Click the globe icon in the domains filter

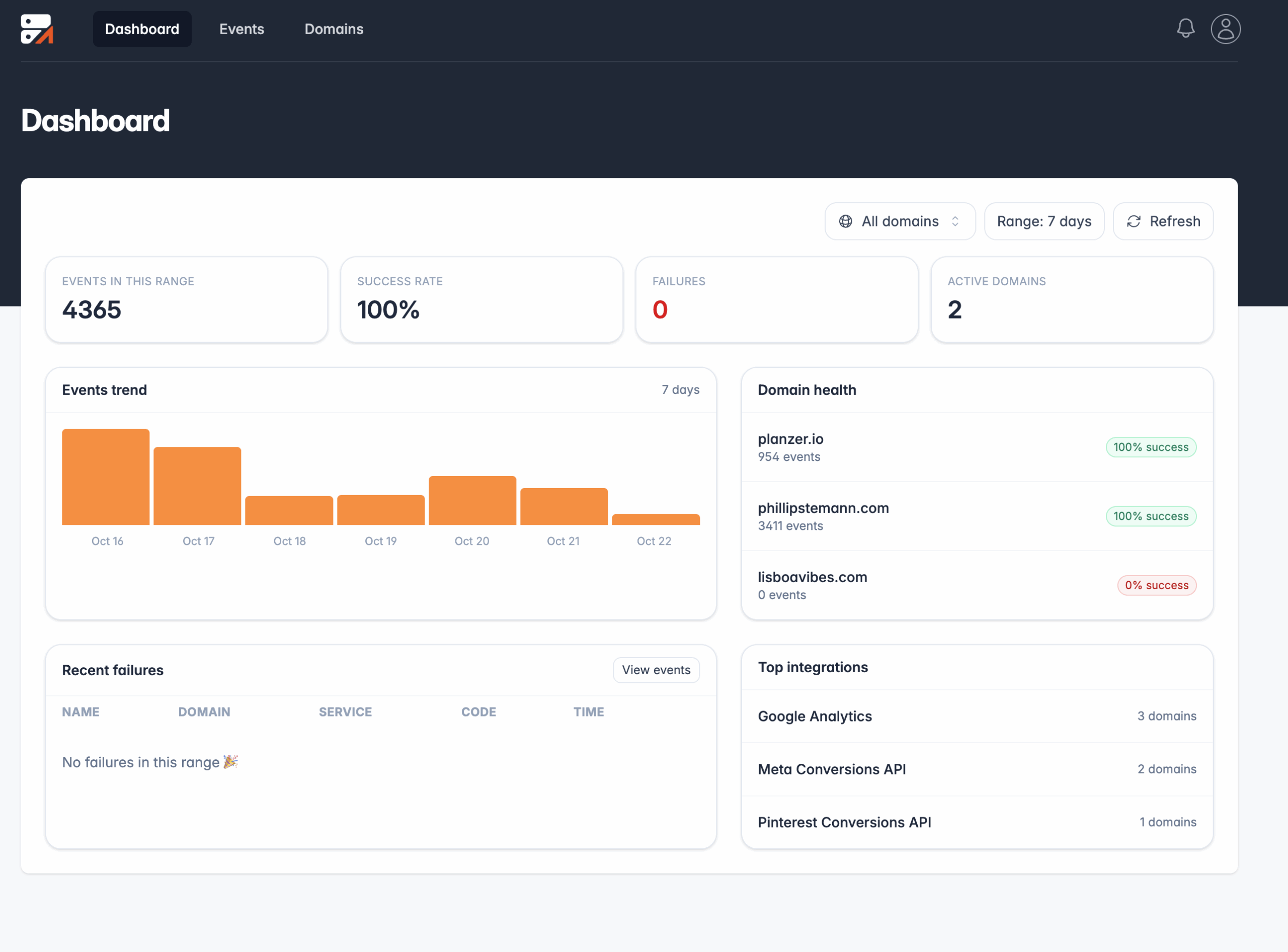click(x=845, y=221)
